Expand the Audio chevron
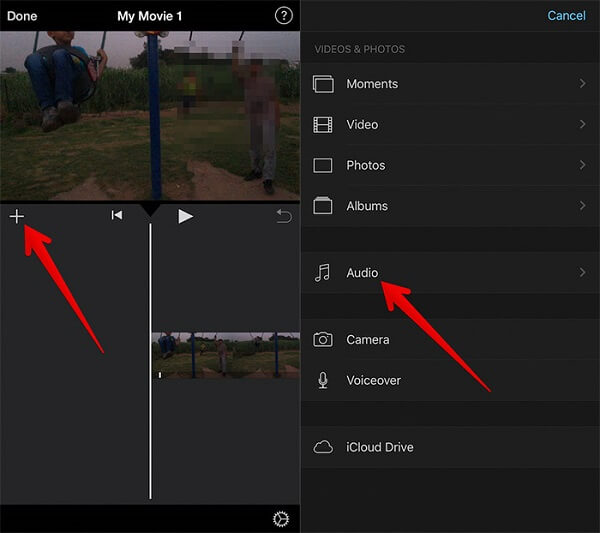 pos(582,272)
